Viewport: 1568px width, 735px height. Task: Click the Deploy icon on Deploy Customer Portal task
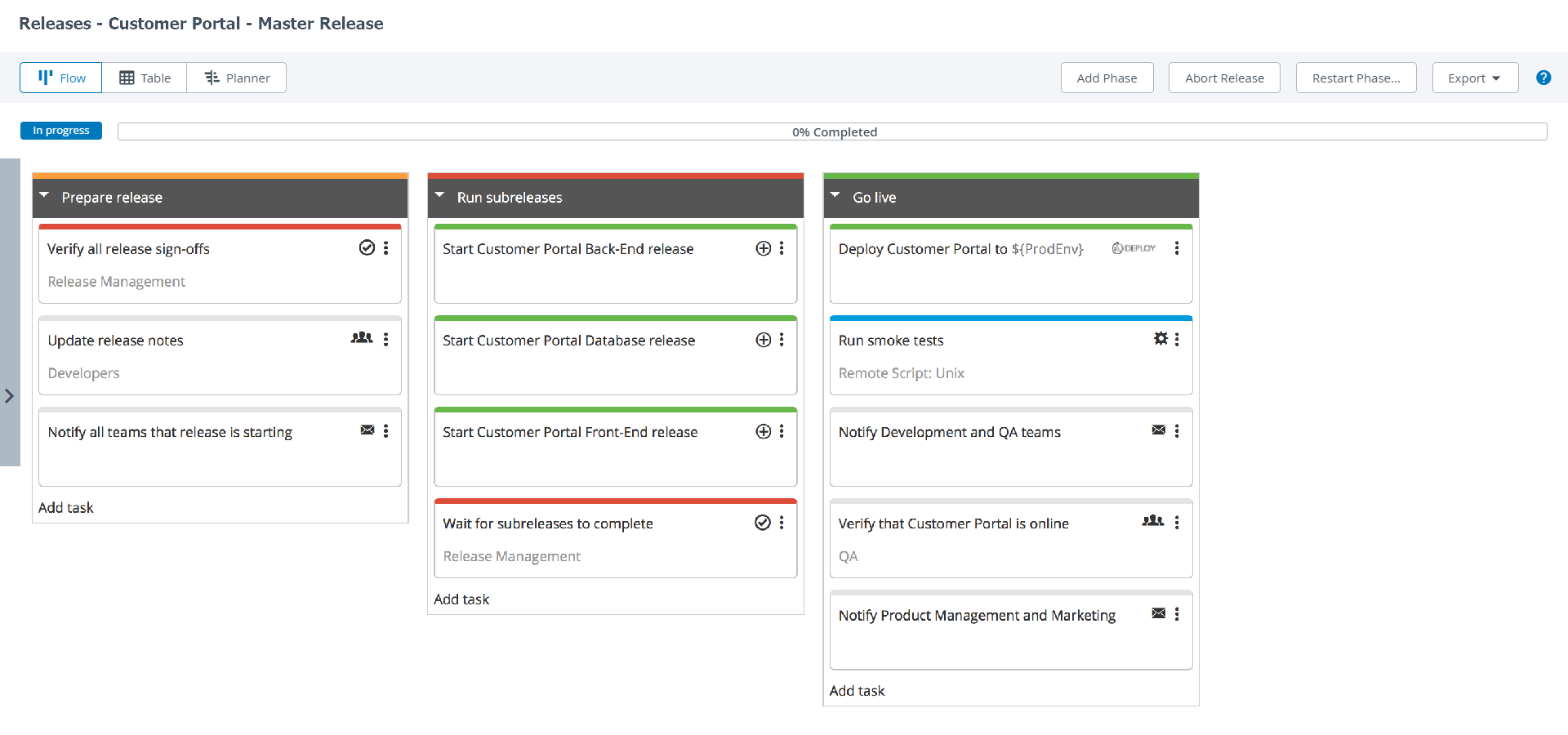coord(1134,248)
